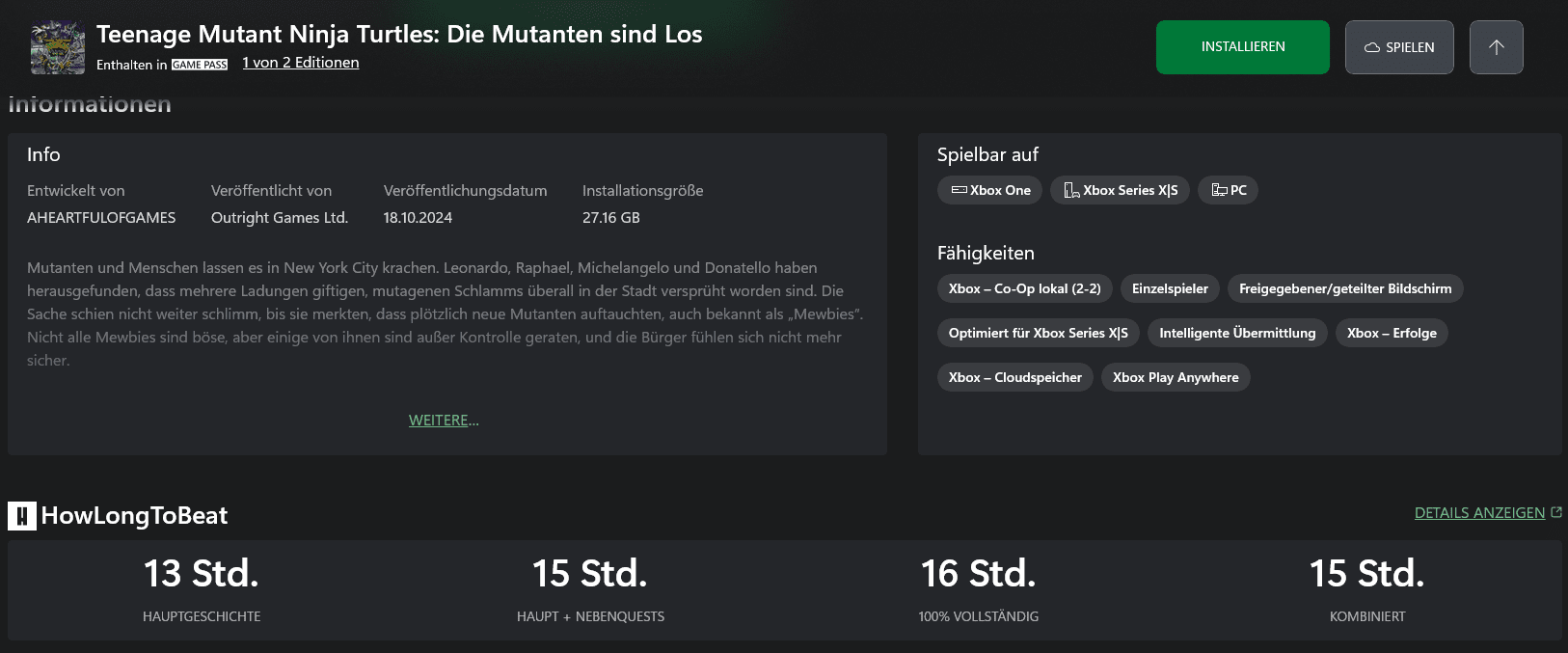Viewport: 1568px width, 653px height.
Task: Click the Freigegebener/geteilter Bildschirm tag
Action: [x=1345, y=288]
